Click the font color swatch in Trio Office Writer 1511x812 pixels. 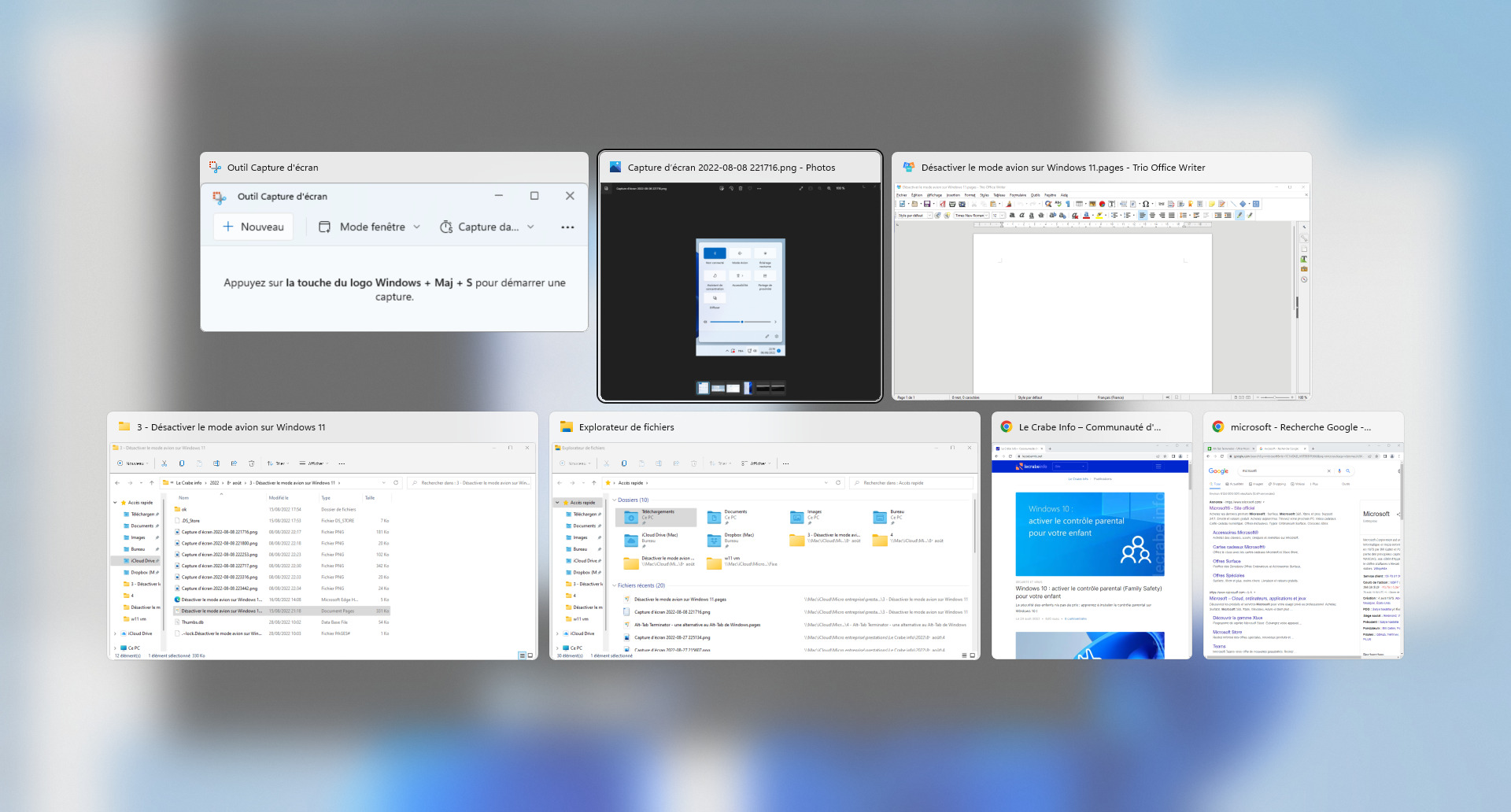pos(1087,215)
